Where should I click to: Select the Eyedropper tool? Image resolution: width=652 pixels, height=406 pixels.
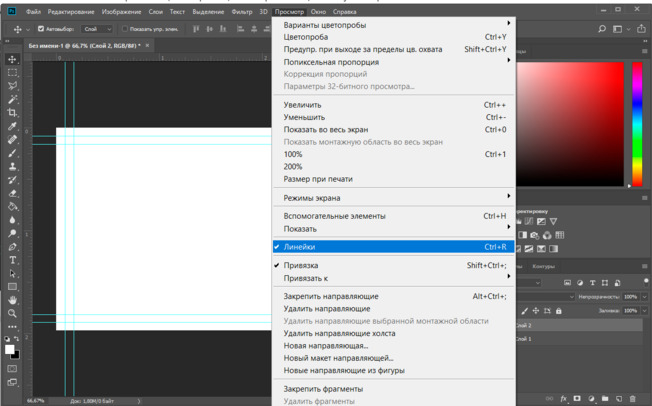click(12, 127)
